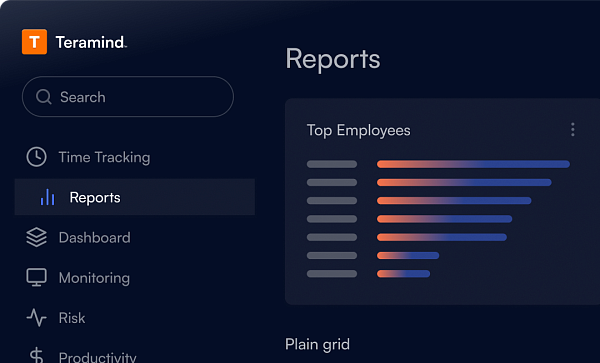Click the Top Employees card title

[x=359, y=130]
